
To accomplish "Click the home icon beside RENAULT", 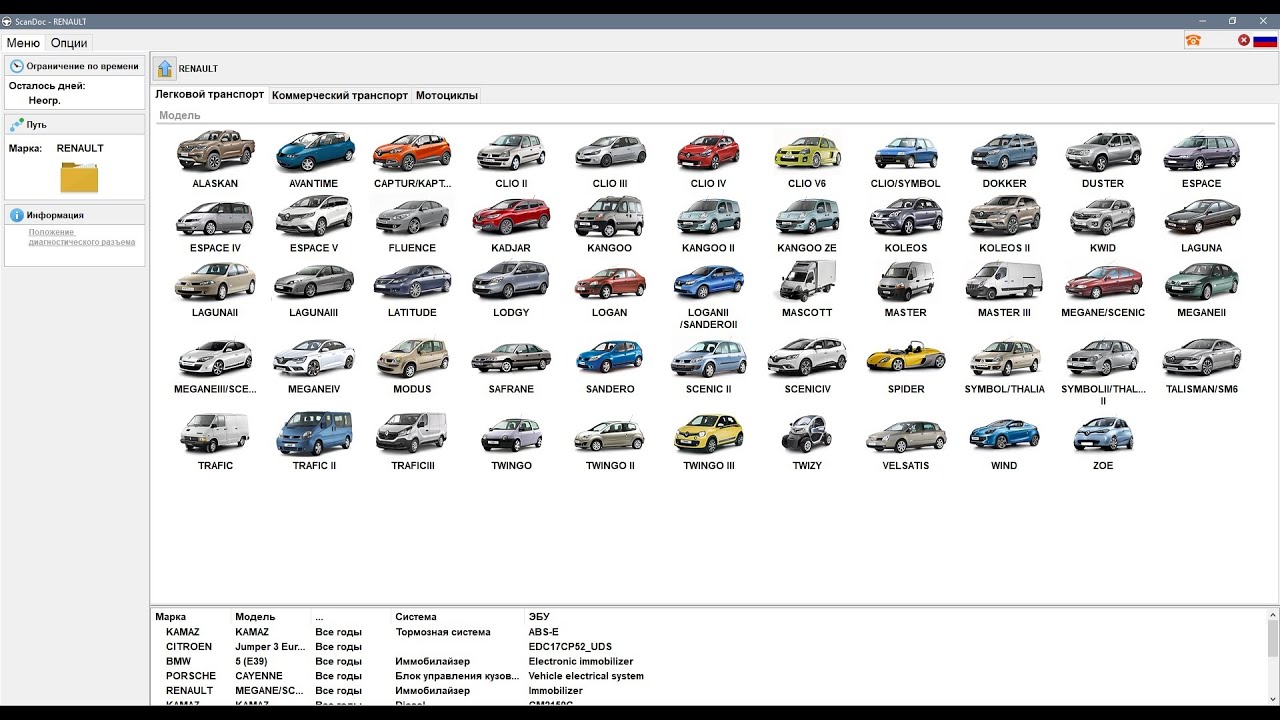I will (165, 68).
